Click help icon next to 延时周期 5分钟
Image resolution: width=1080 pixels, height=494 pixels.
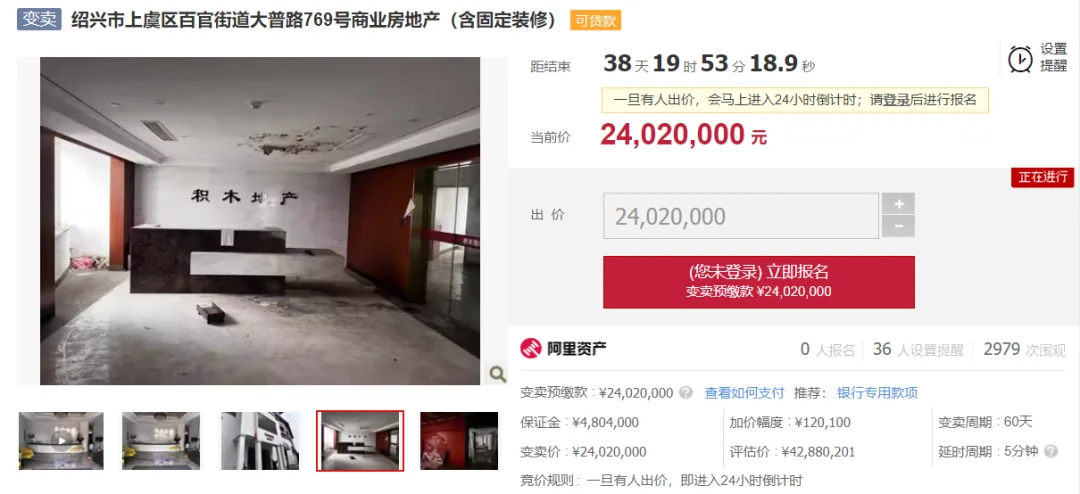tap(1050, 452)
